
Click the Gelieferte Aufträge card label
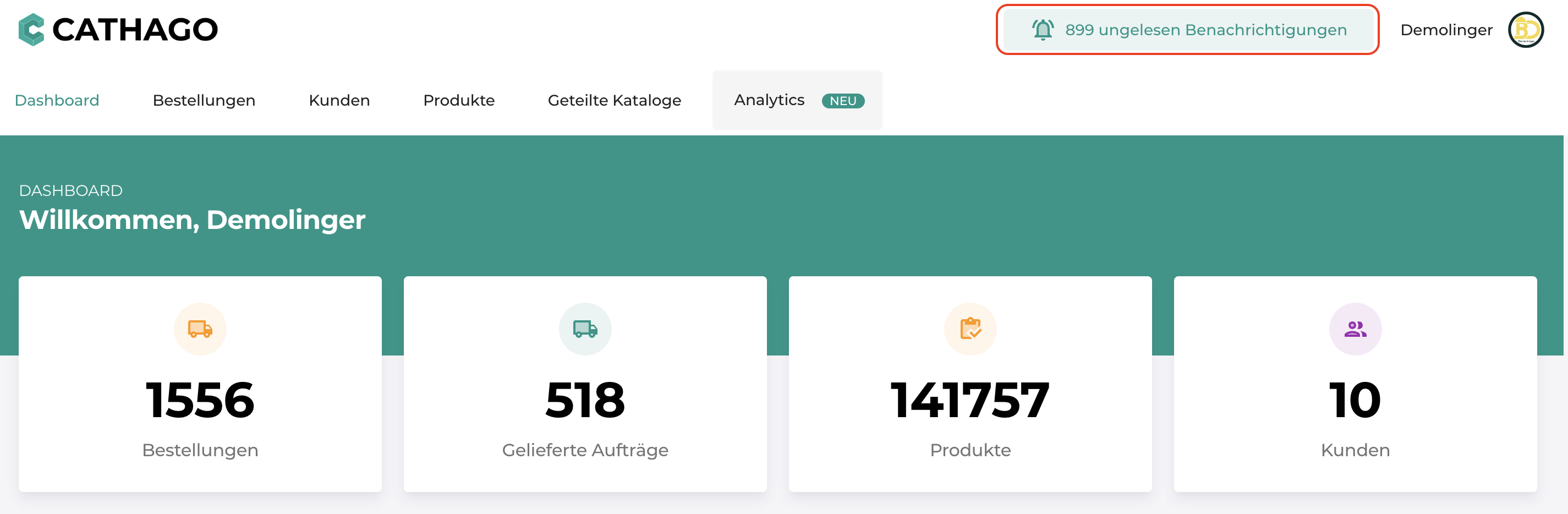pyautogui.click(x=585, y=450)
